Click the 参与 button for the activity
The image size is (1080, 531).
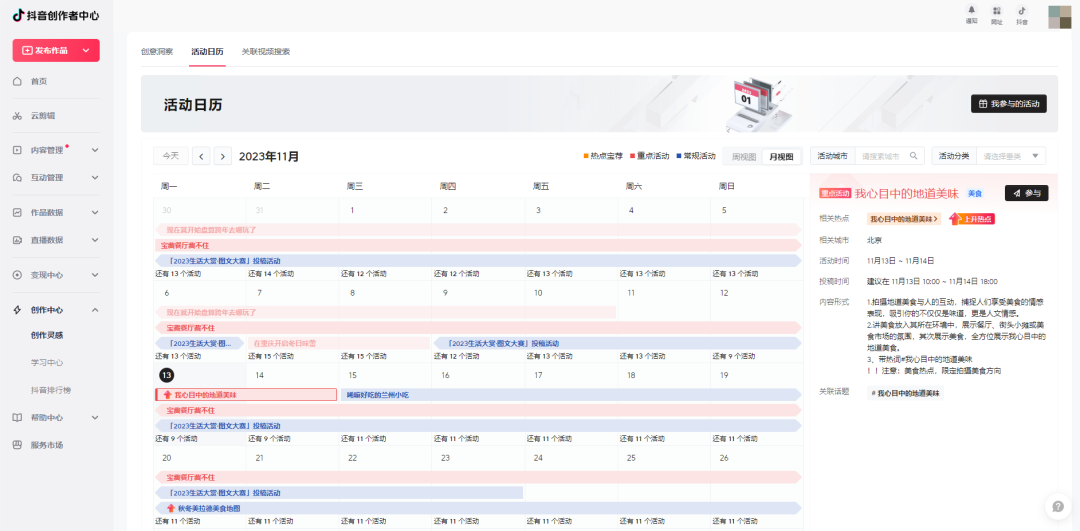pos(1026,193)
